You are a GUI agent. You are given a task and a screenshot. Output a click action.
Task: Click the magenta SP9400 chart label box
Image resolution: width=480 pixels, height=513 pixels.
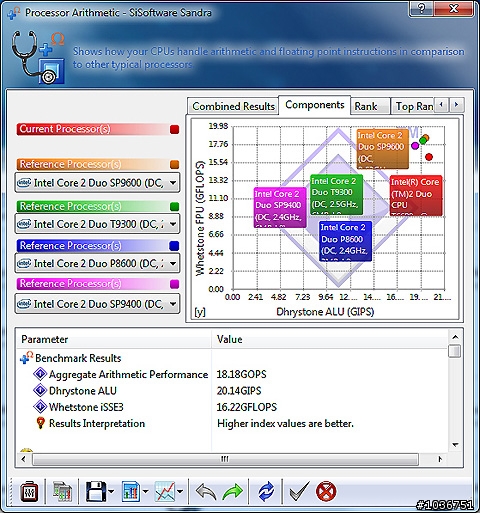[x=280, y=207]
